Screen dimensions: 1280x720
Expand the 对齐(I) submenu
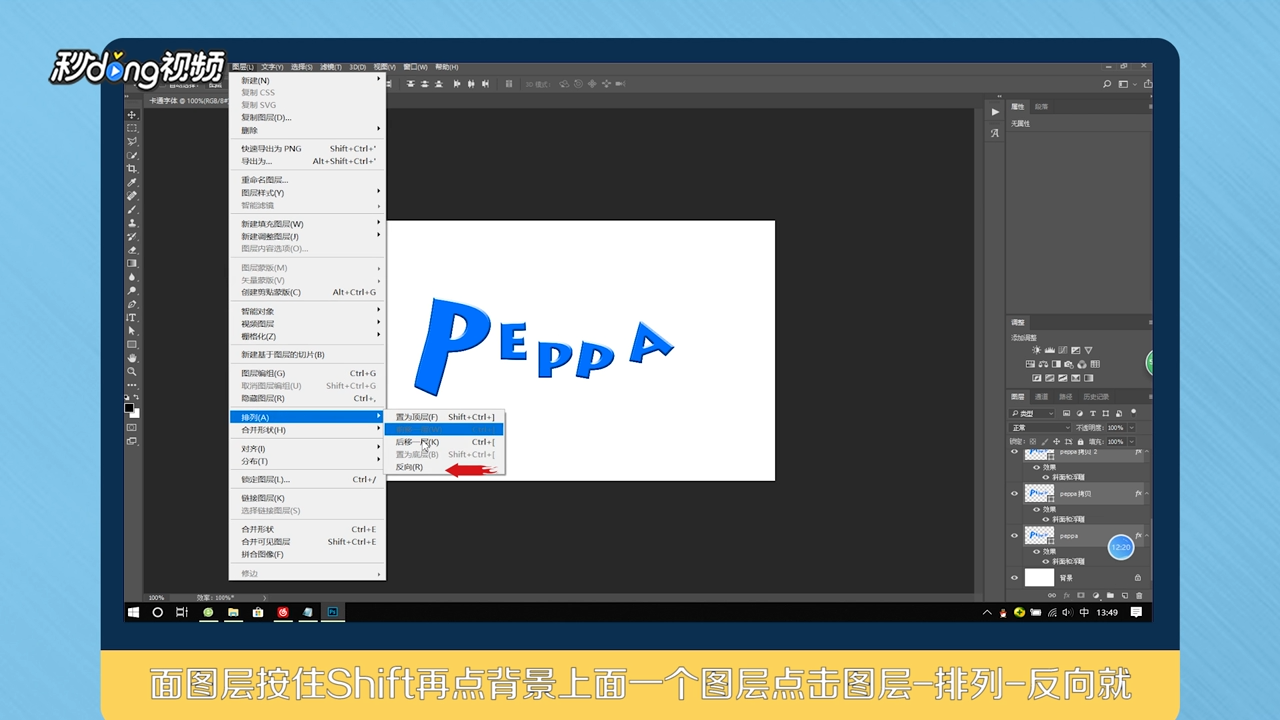click(307, 448)
